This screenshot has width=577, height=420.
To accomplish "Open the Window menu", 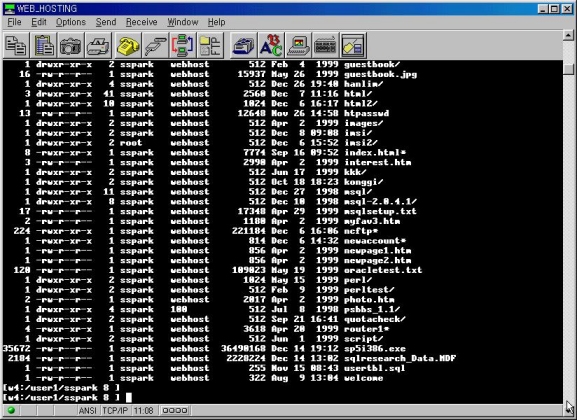I will [183, 22].
